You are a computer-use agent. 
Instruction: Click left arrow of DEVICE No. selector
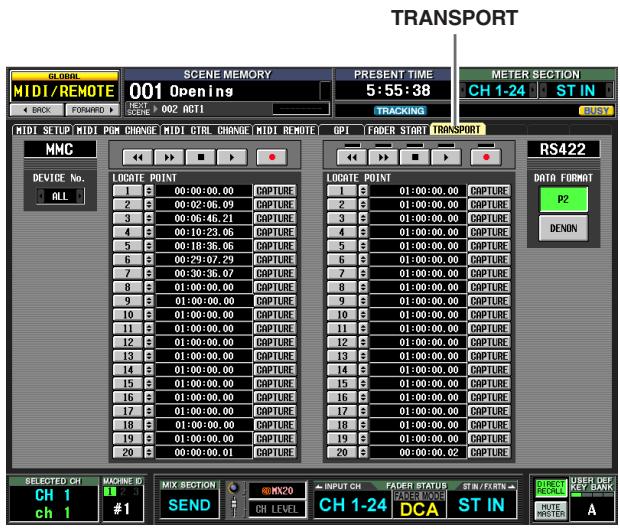pyautogui.click(x=40, y=196)
